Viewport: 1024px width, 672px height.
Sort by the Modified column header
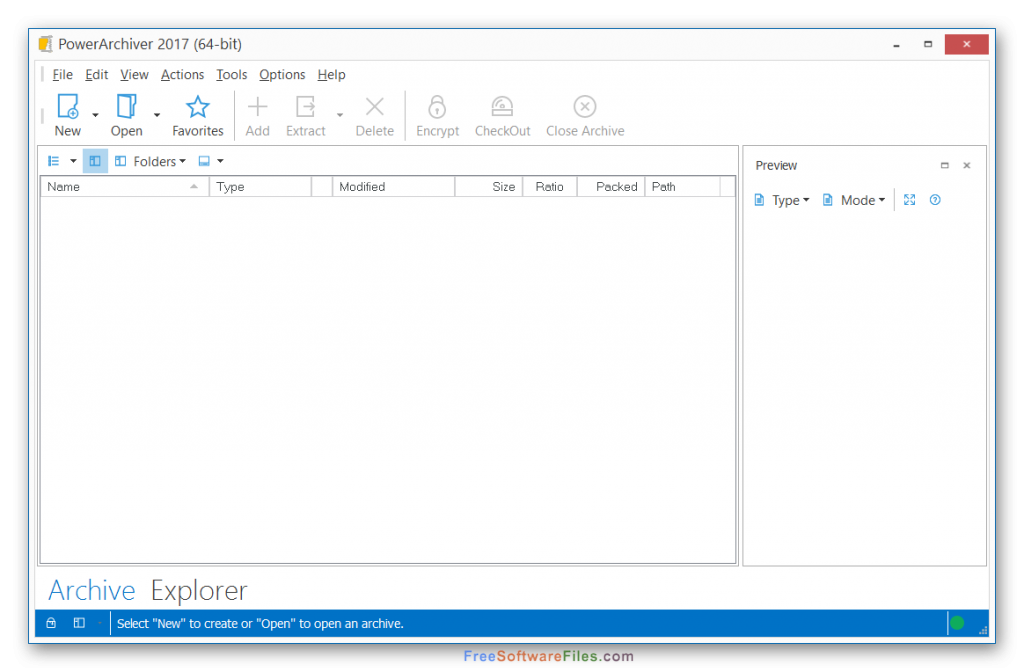(x=394, y=187)
